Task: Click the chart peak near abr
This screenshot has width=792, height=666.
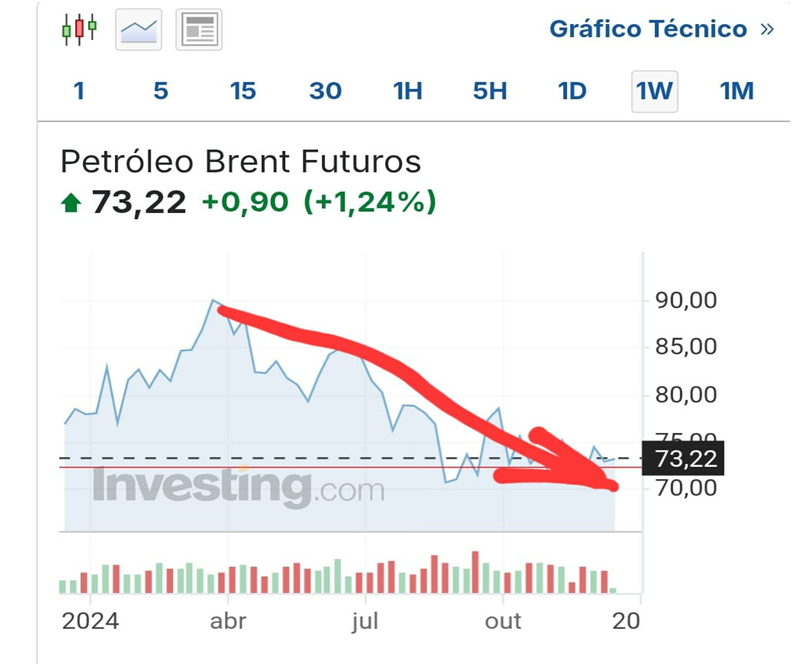Action: point(213,300)
